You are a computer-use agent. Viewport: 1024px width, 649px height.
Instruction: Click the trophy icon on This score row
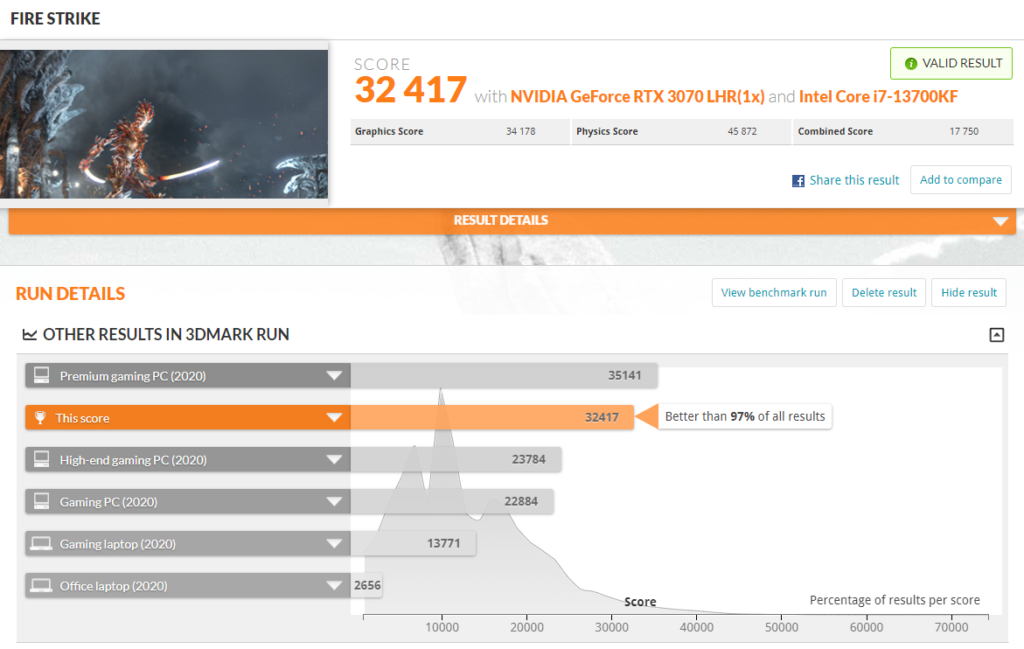[x=40, y=417]
